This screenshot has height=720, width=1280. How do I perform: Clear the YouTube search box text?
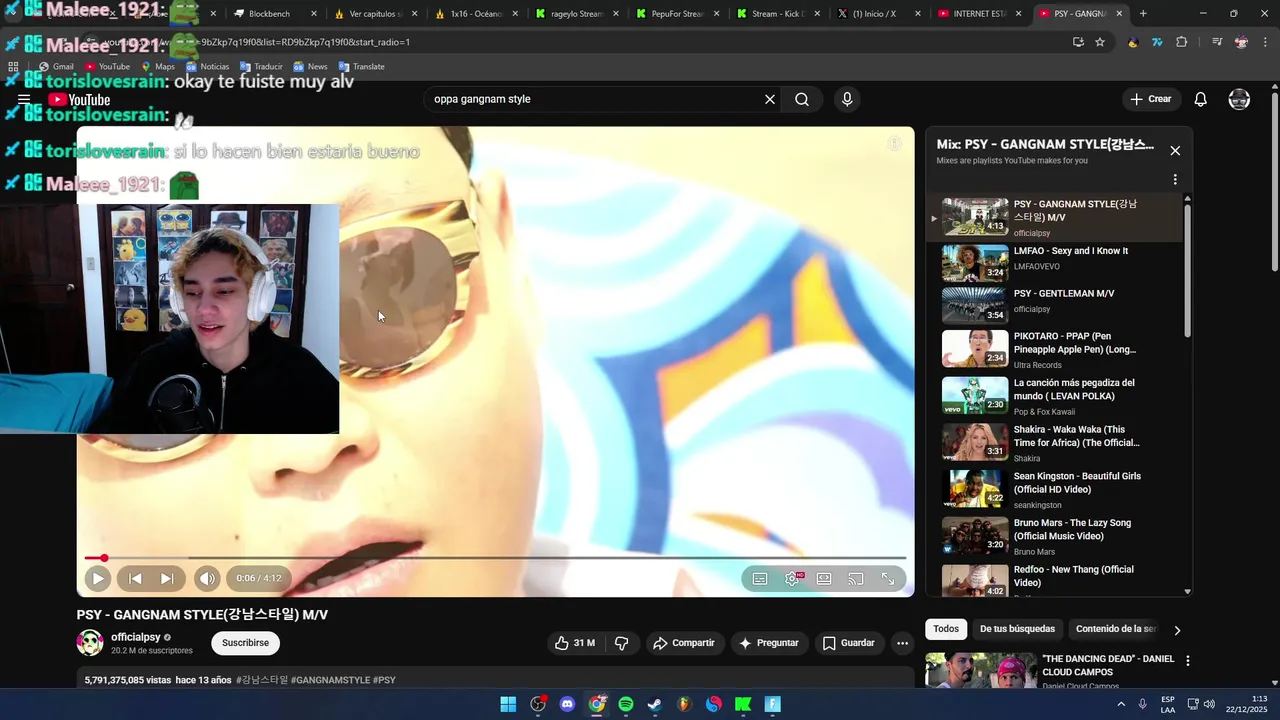(770, 99)
